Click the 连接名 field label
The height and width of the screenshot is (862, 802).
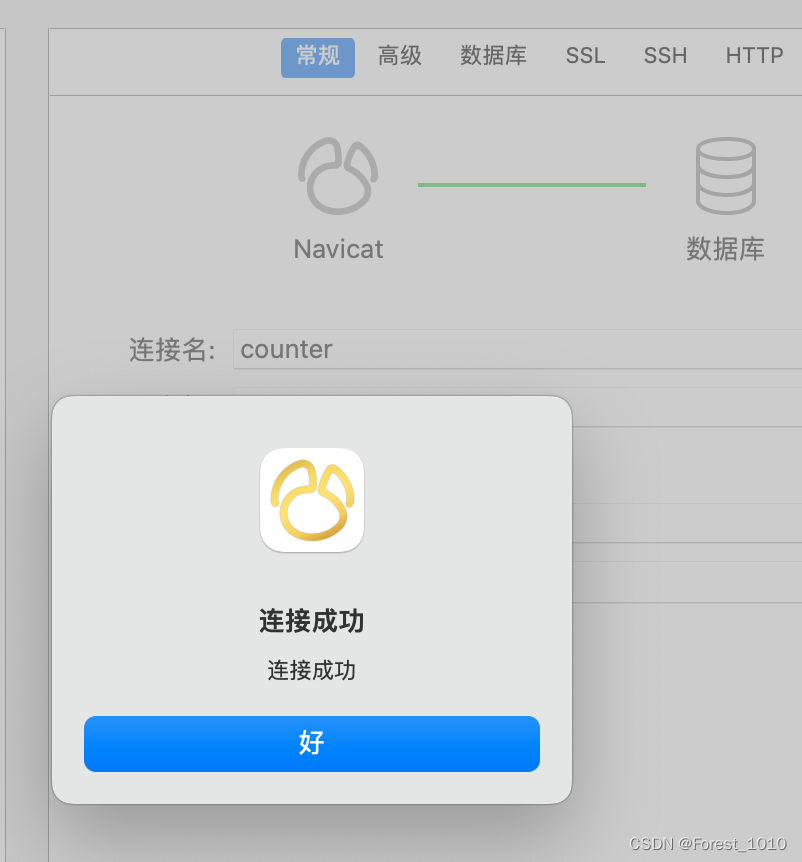point(173,350)
